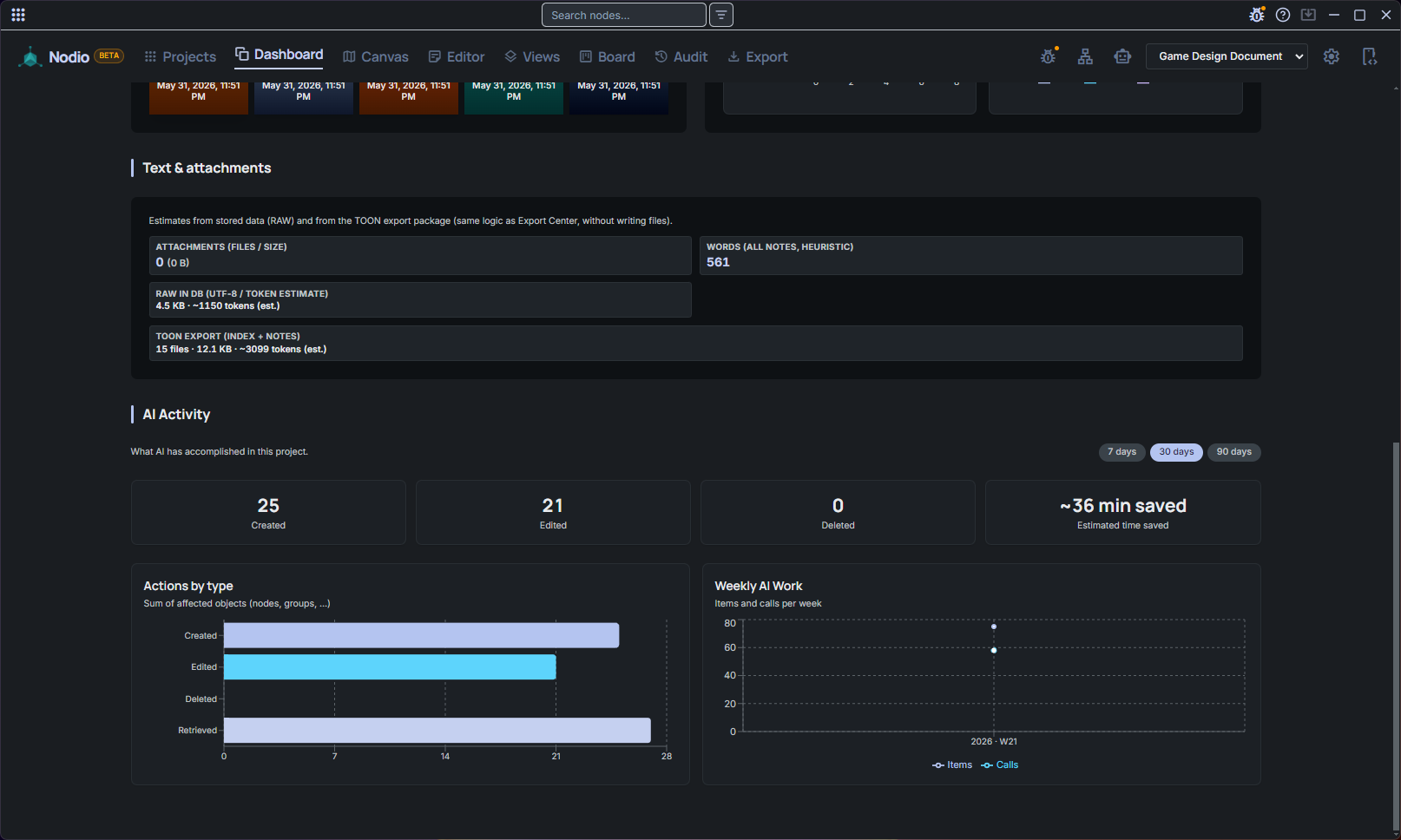
Task: Open the hierarchy structure icon
Action: point(1085,56)
